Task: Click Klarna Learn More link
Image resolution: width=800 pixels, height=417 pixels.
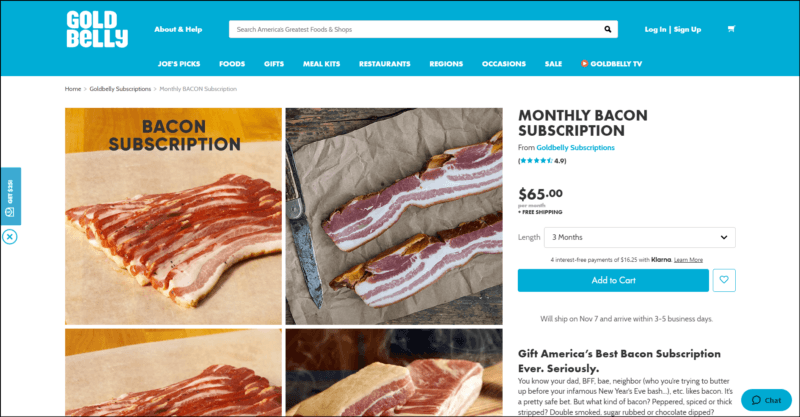Action: 688,260
